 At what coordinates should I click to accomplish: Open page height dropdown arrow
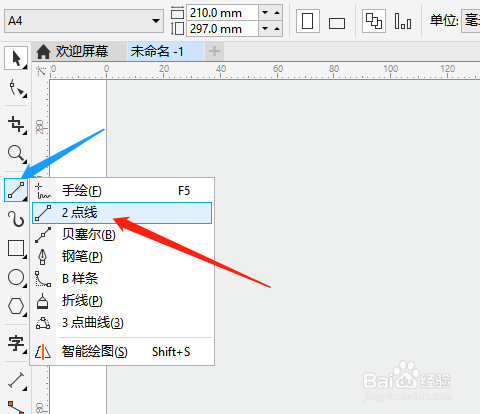pos(265,29)
